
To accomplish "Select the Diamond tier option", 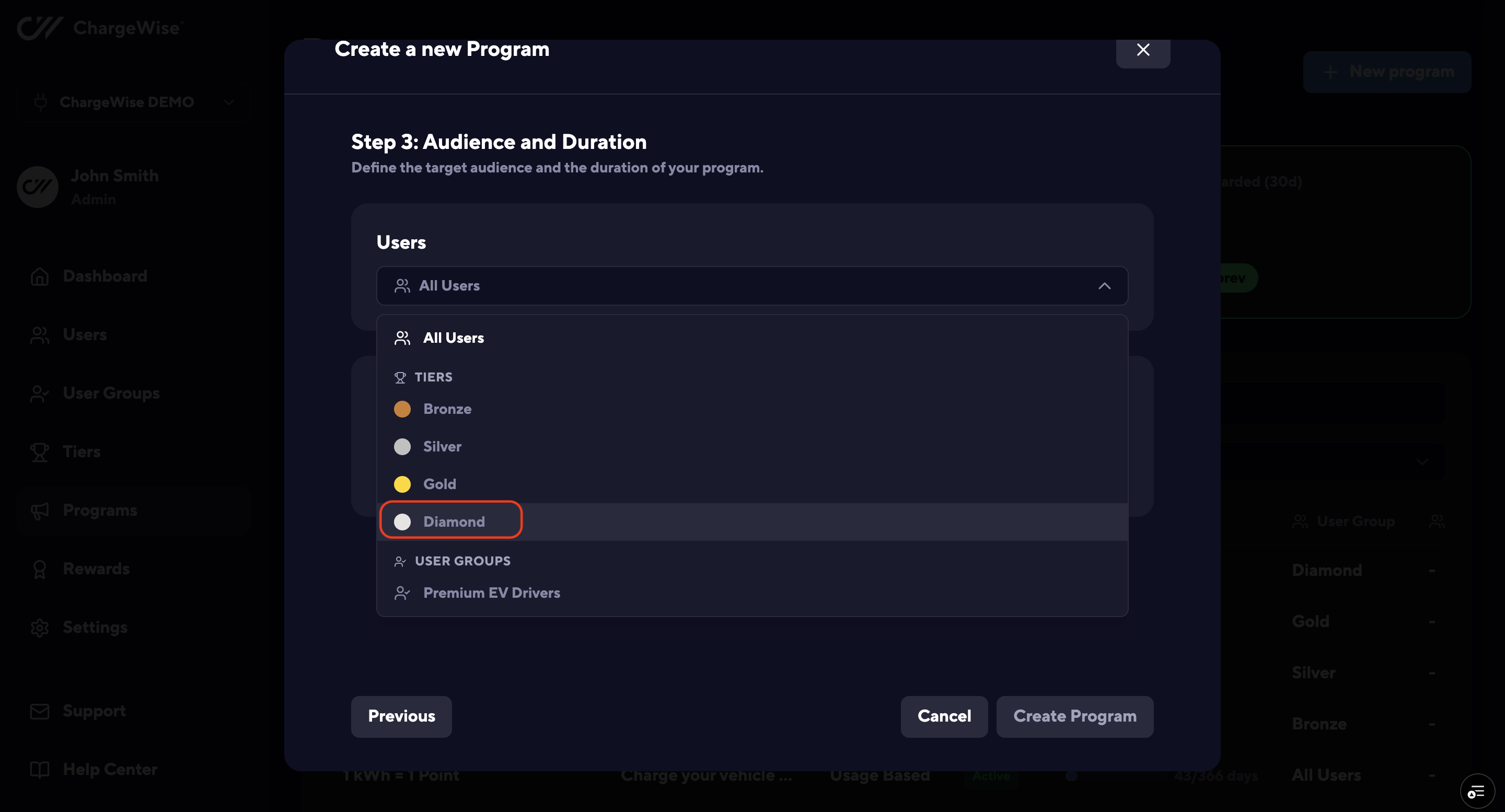I will point(454,521).
